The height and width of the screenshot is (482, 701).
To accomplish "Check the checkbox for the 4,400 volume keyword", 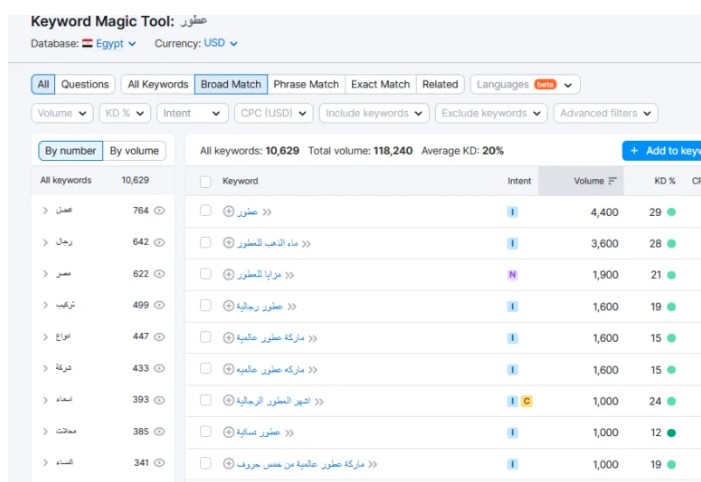I will pyautogui.click(x=206, y=211).
